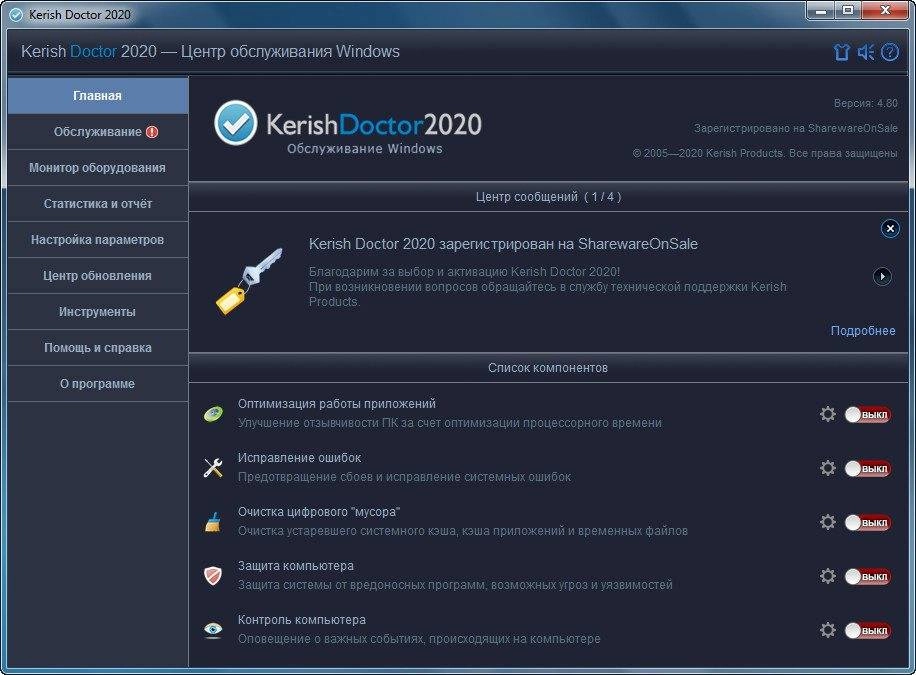Select the Главная sidebar tab

click(98, 95)
